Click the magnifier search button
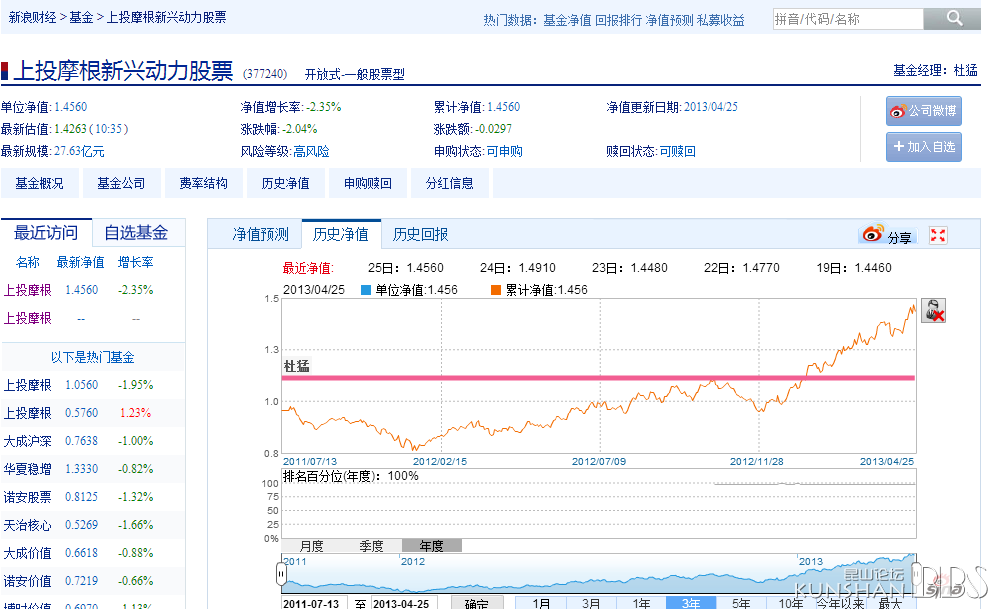Viewport: 996px width, 609px height. [952, 18]
